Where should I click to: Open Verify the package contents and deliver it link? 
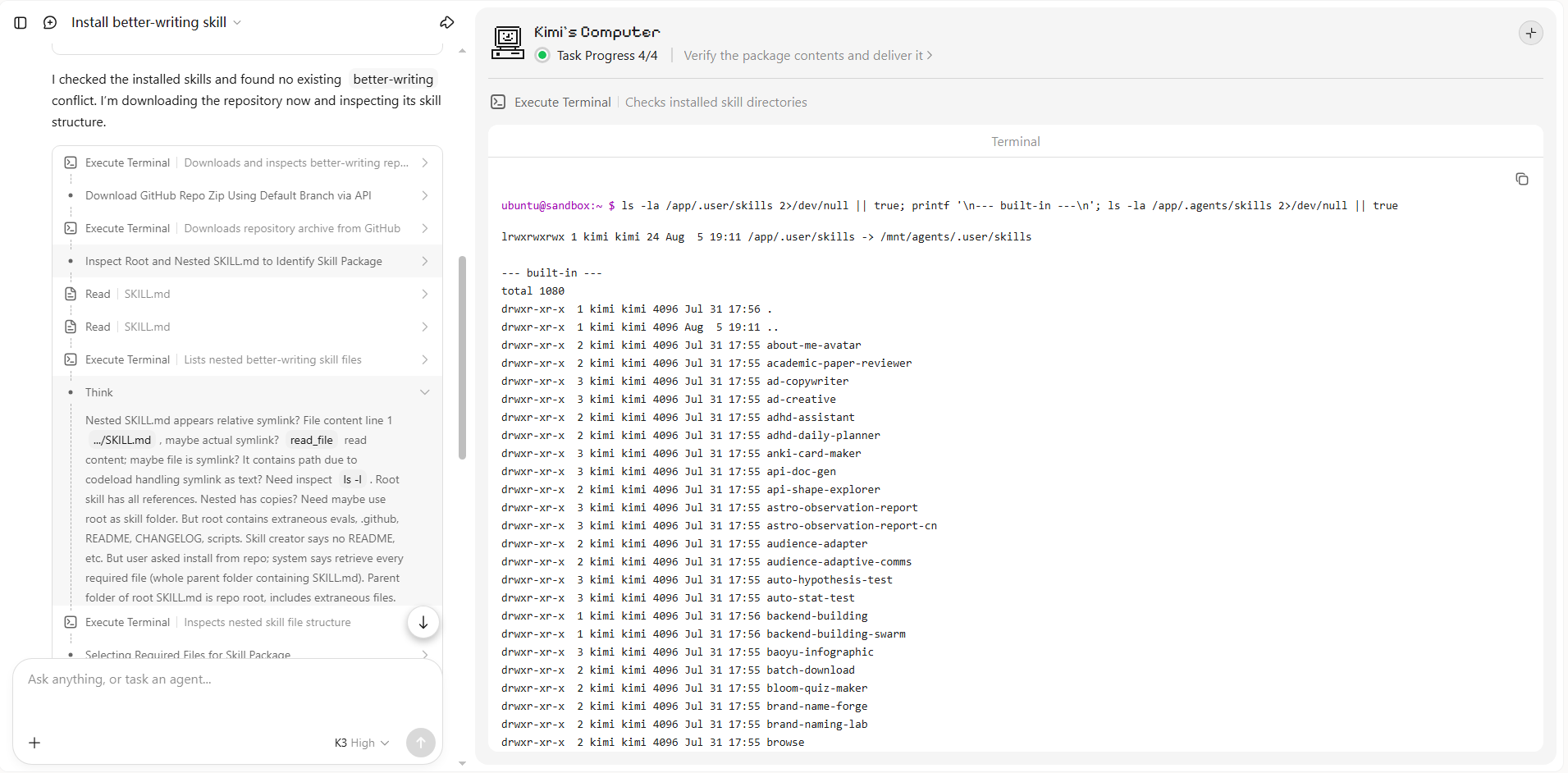click(808, 56)
